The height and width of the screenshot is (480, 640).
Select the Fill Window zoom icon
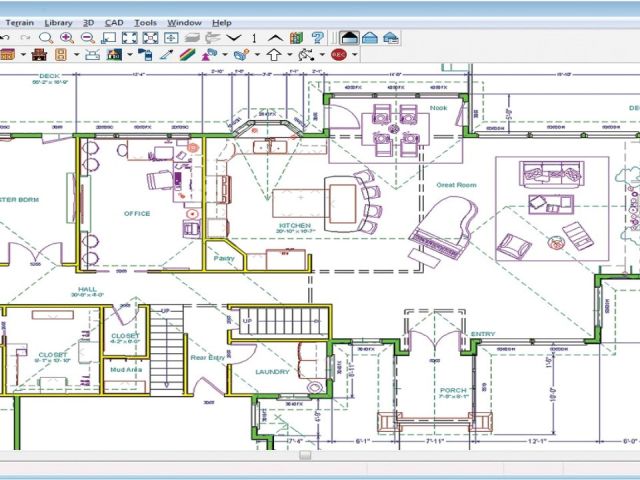tap(129, 38)
